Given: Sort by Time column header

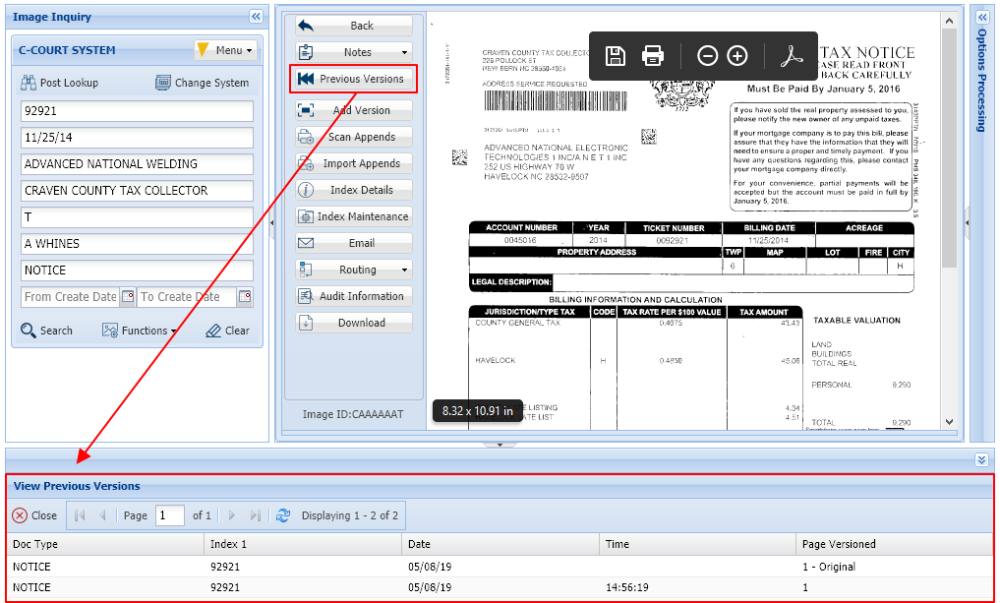Looking at the screenshot, I should point(698,544).
